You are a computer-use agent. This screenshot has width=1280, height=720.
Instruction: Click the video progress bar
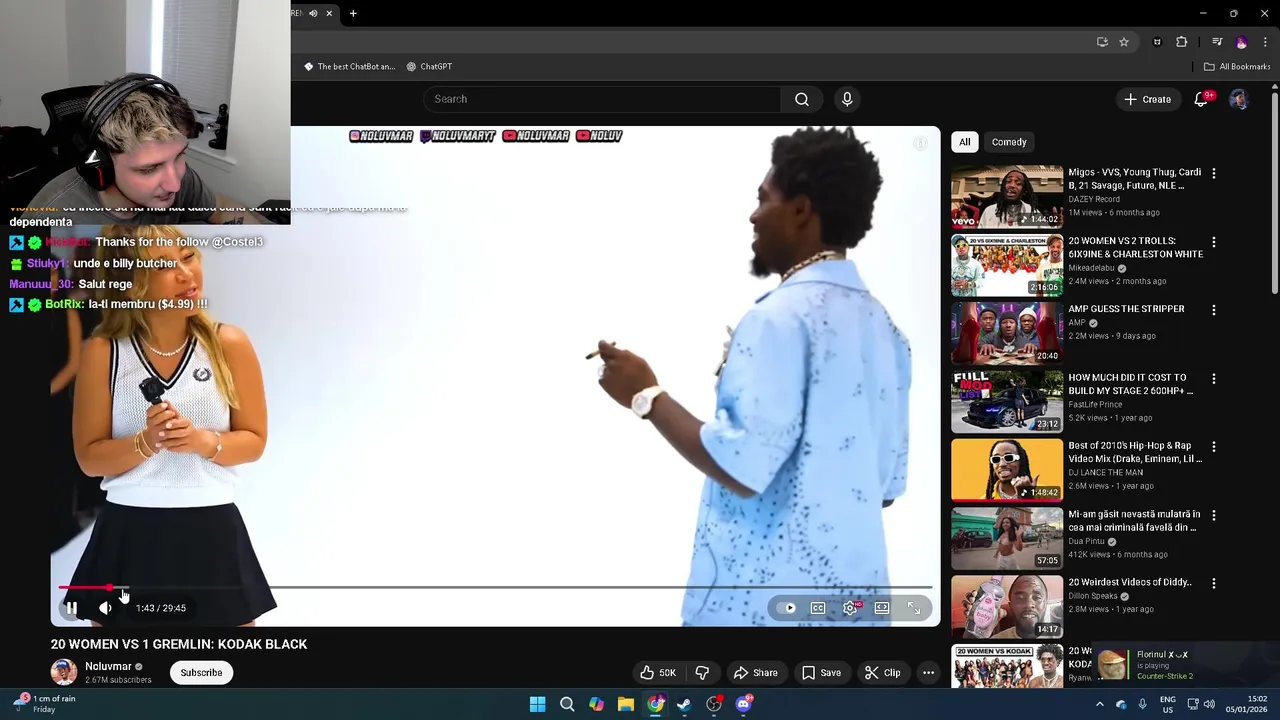(495, 588)
